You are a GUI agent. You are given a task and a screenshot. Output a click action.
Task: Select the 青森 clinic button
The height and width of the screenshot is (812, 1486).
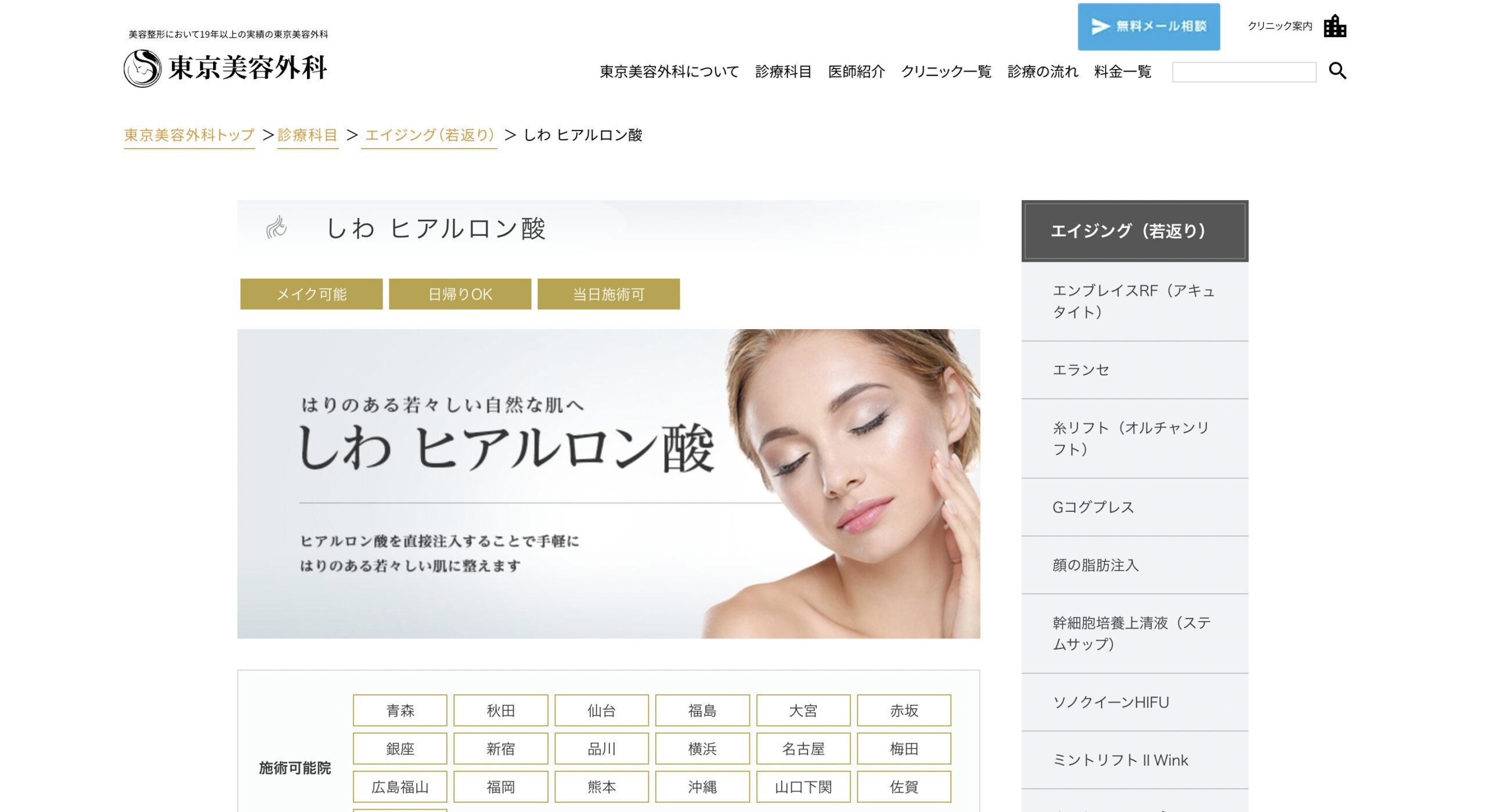(x=400, y=710)
